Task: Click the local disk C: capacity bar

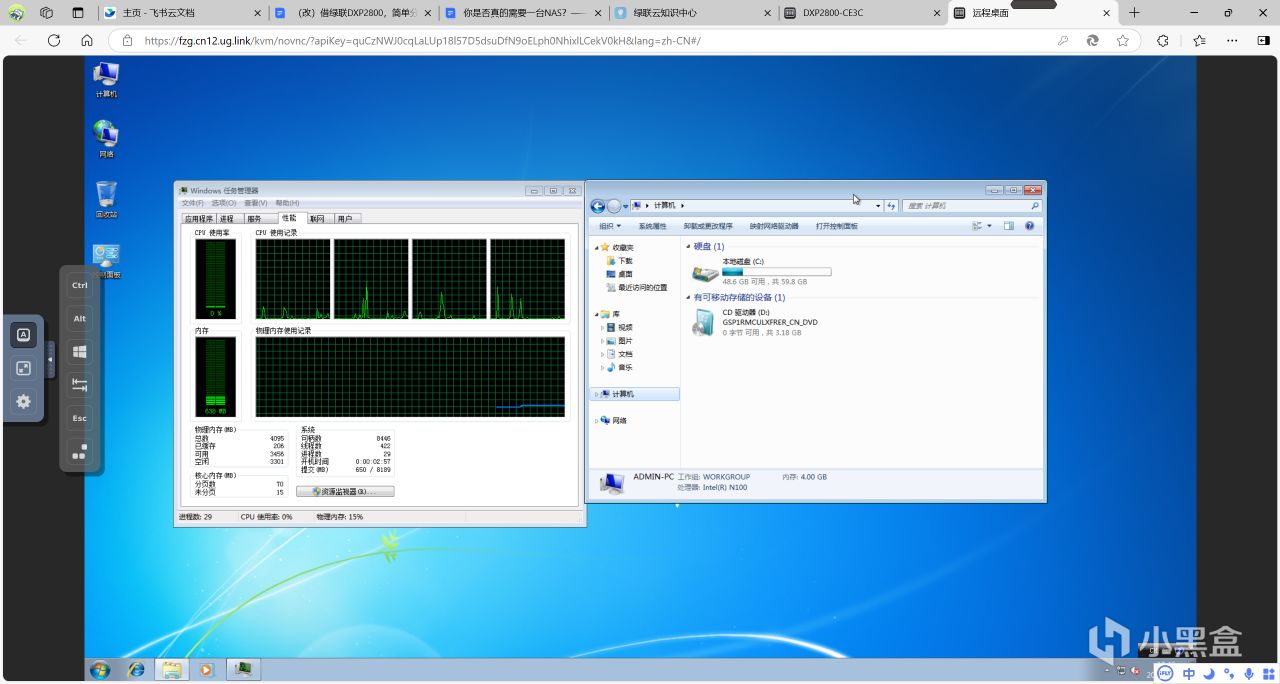Action: coord(776,271)
